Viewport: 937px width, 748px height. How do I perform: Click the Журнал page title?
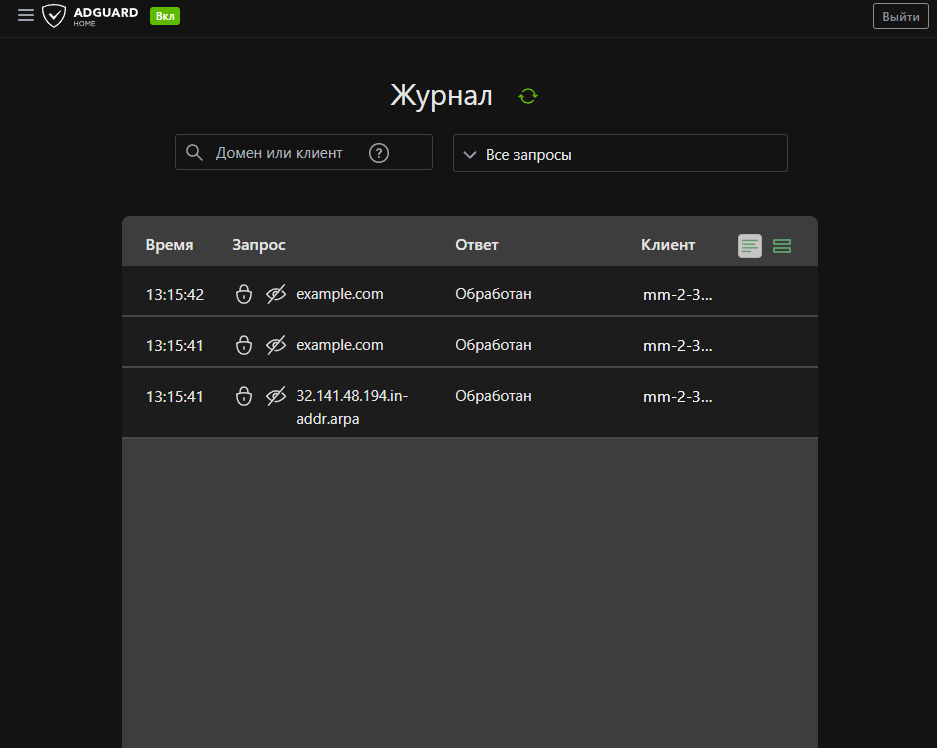click(442, 96)
